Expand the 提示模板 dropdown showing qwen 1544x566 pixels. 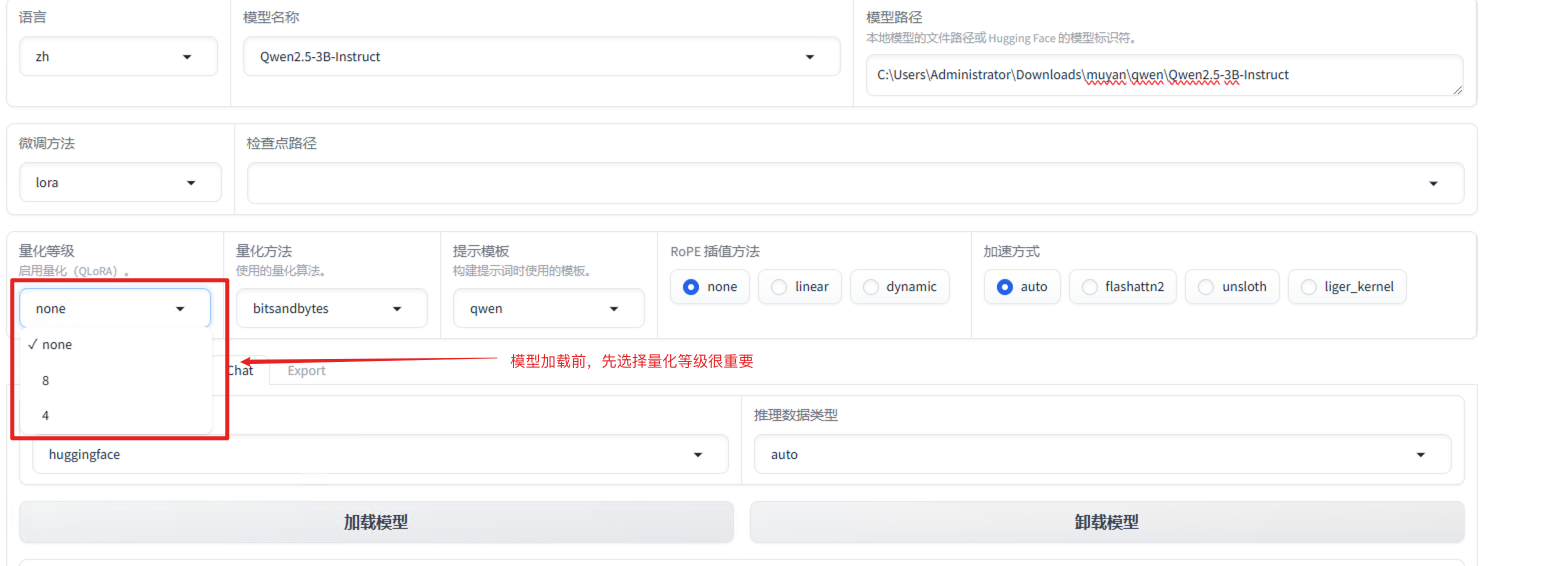coord(548,309)
